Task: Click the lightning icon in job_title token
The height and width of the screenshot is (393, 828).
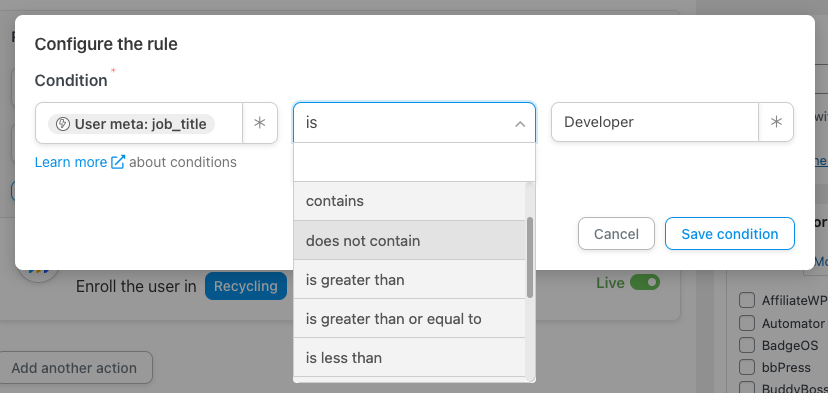Action: click(63, 124)
